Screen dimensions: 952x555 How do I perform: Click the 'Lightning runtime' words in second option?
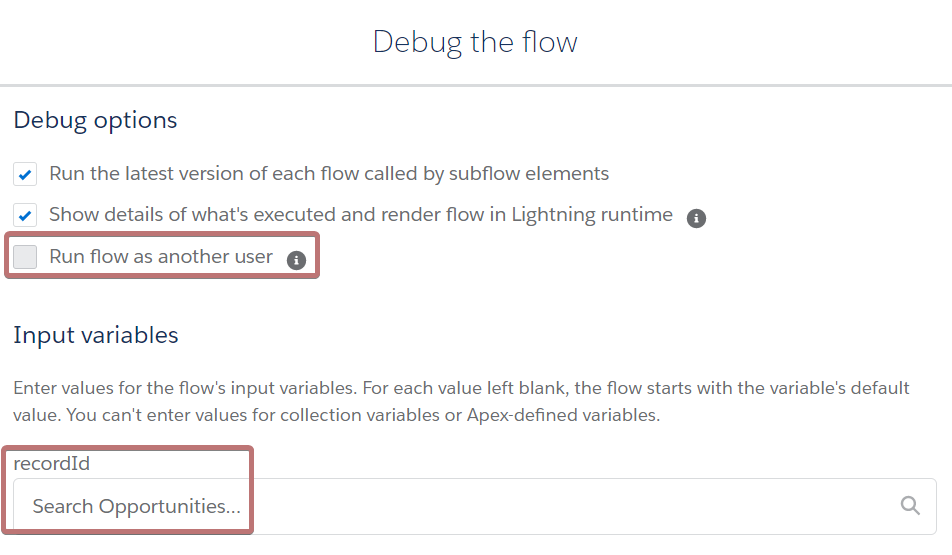click(x=592, y=215)
